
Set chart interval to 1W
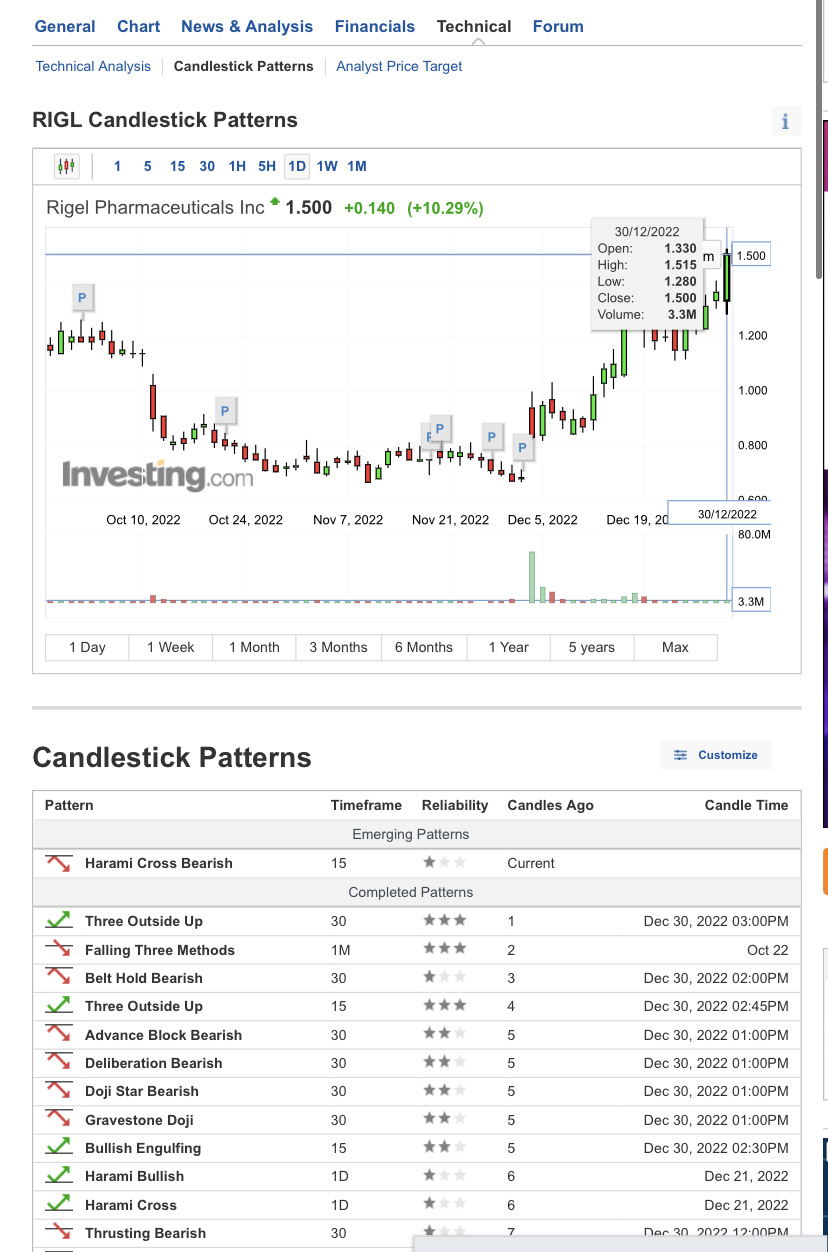(x=327, y=166)
